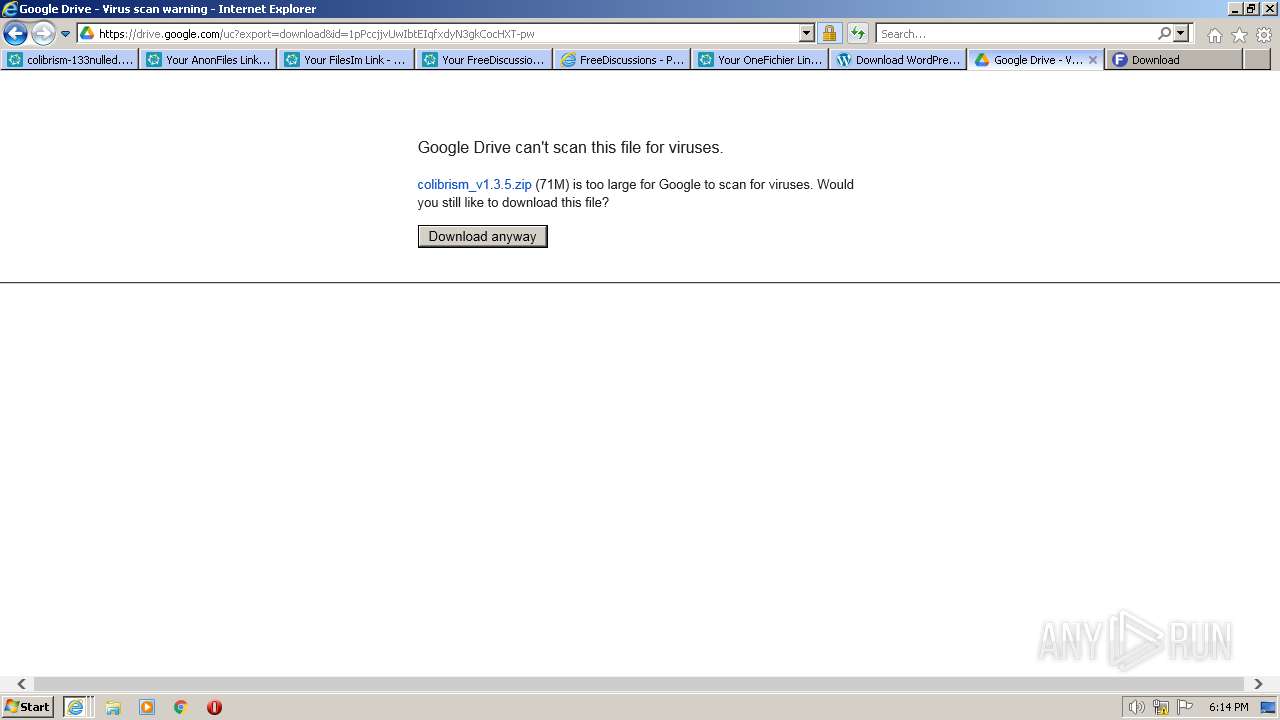The width and height of the screenshot is (1280, 720).
Task: Switch to FreeDiscussions - P tab
Action: pyautogui.click(x=622, y=60)
